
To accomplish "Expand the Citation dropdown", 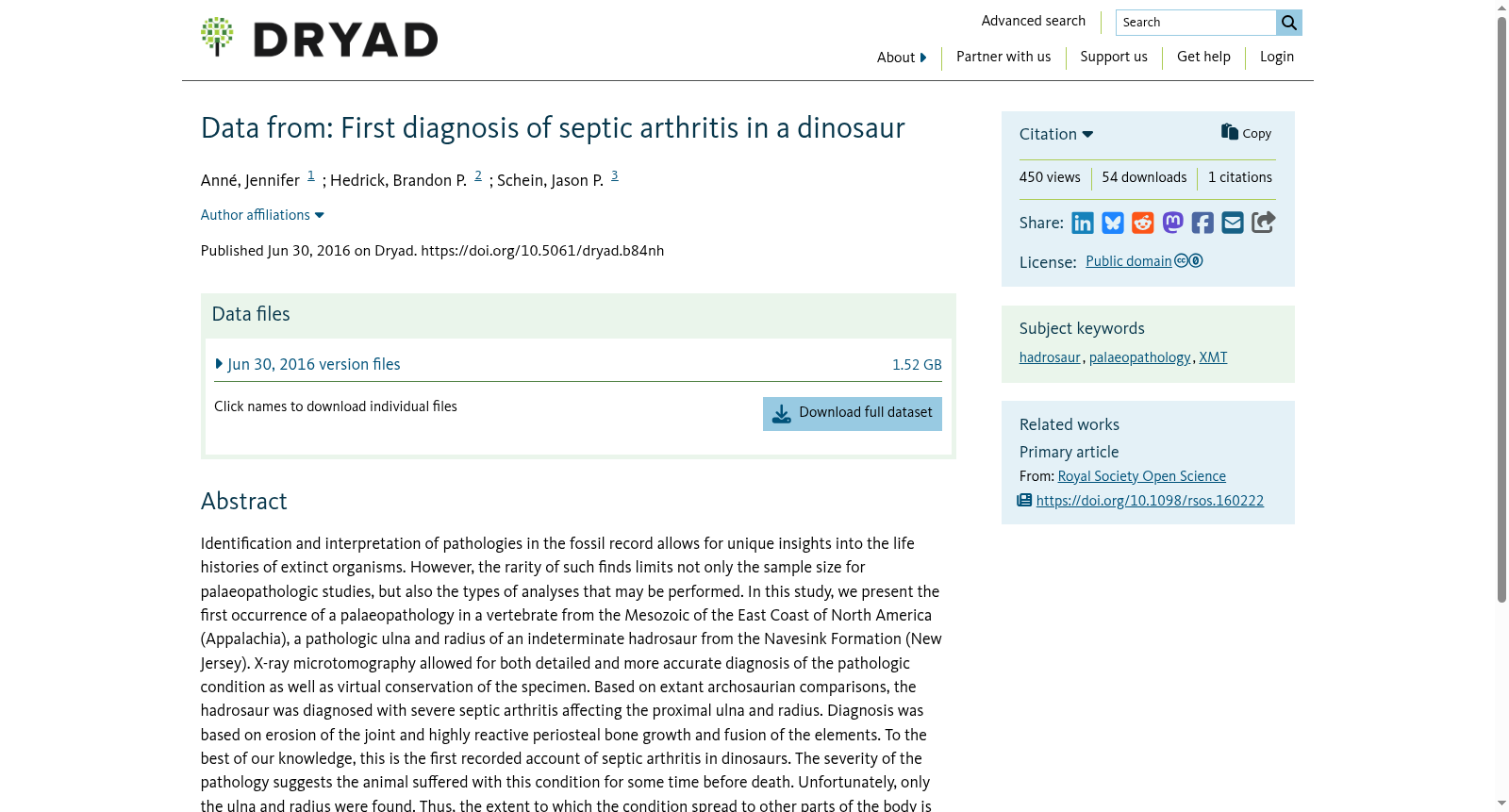I will click(1056, 134).
